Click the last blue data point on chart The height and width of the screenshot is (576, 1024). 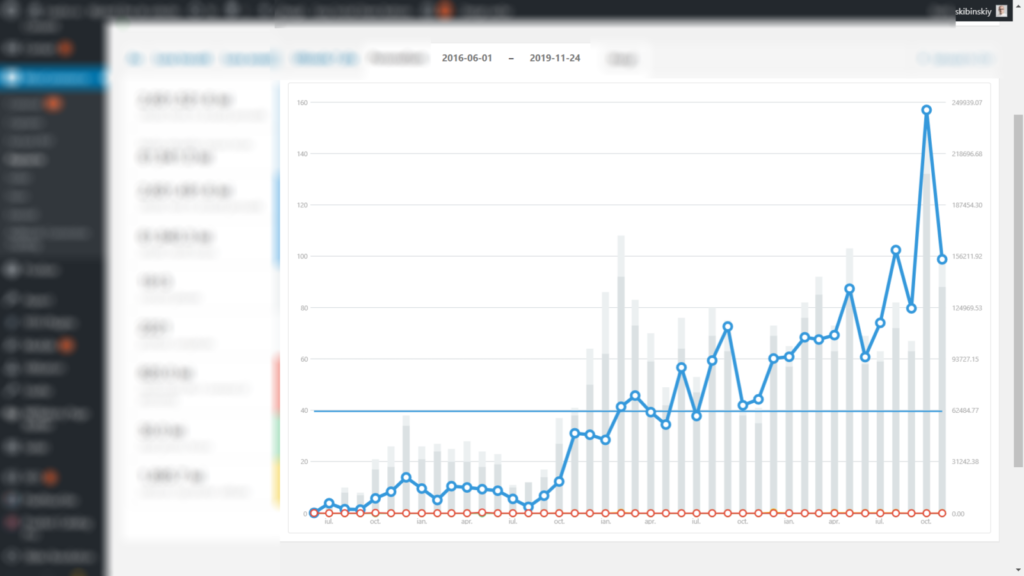[x=942, y=259]
